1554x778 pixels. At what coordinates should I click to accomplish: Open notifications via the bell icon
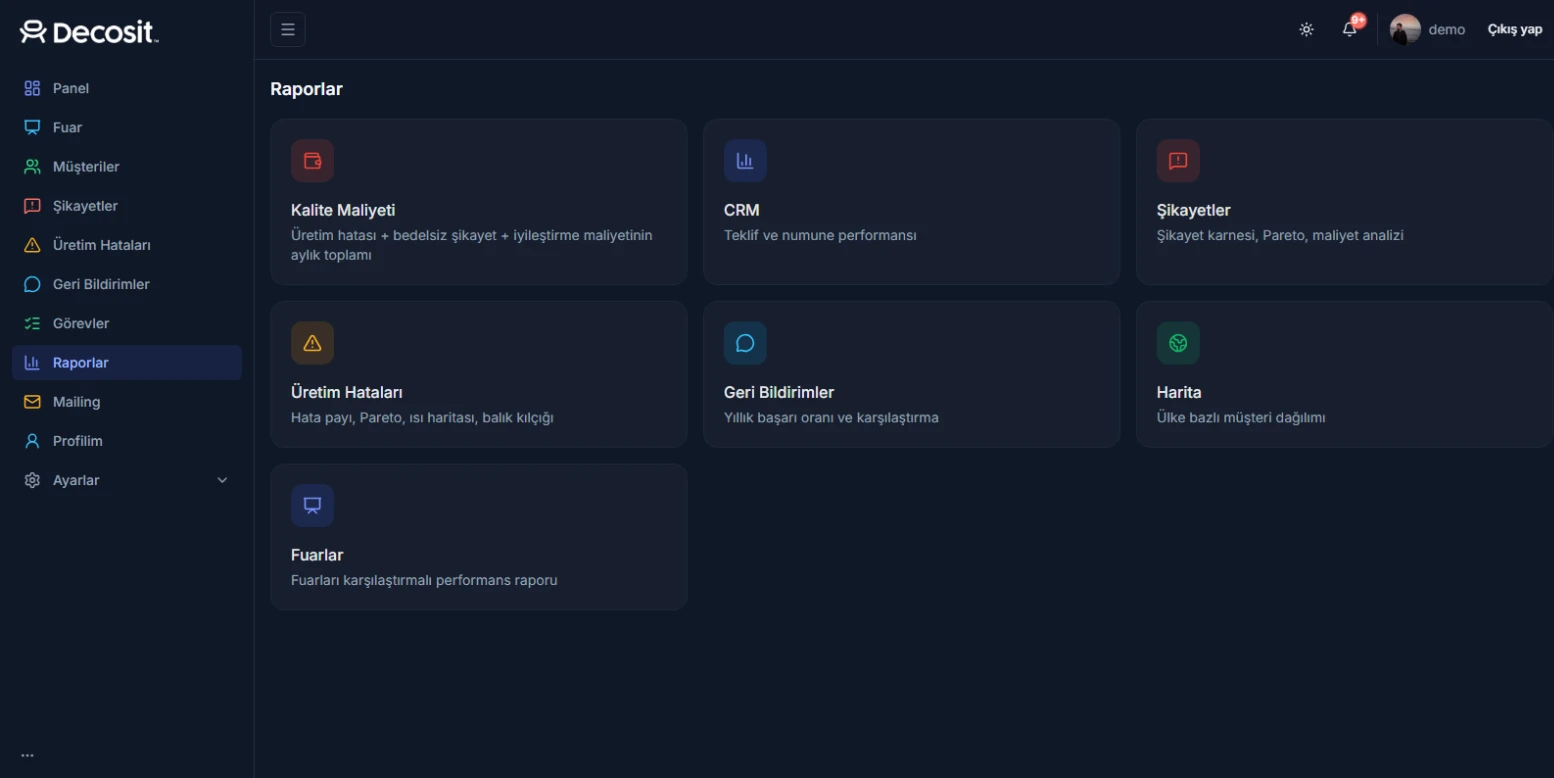point(1350,29)
